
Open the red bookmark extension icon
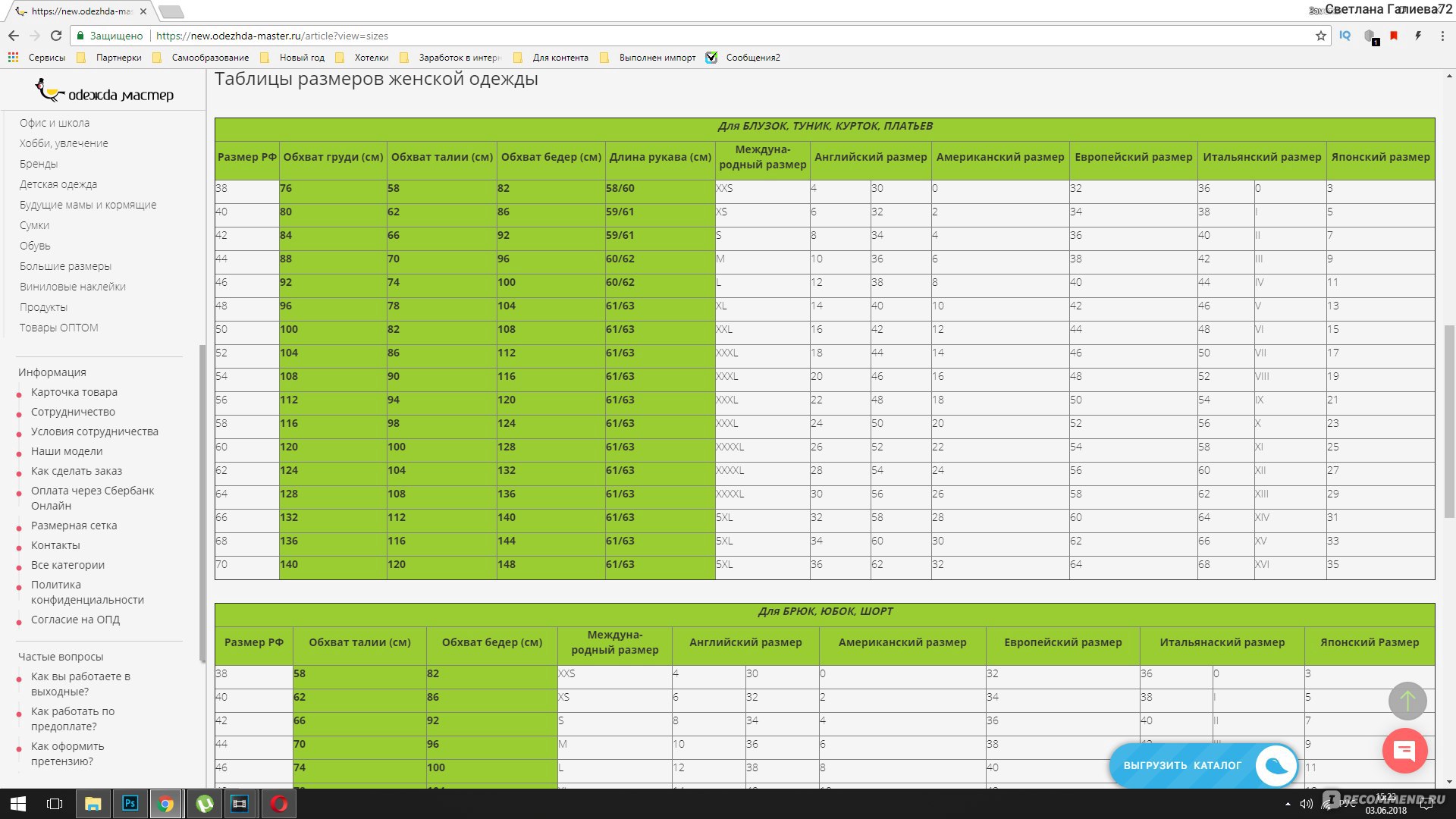pyautogui.click(x=1394, y=36)
